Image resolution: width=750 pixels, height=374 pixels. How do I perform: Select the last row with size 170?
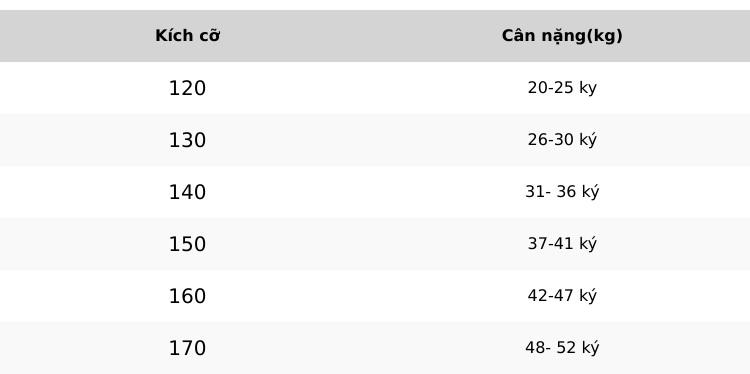(375, 348)
